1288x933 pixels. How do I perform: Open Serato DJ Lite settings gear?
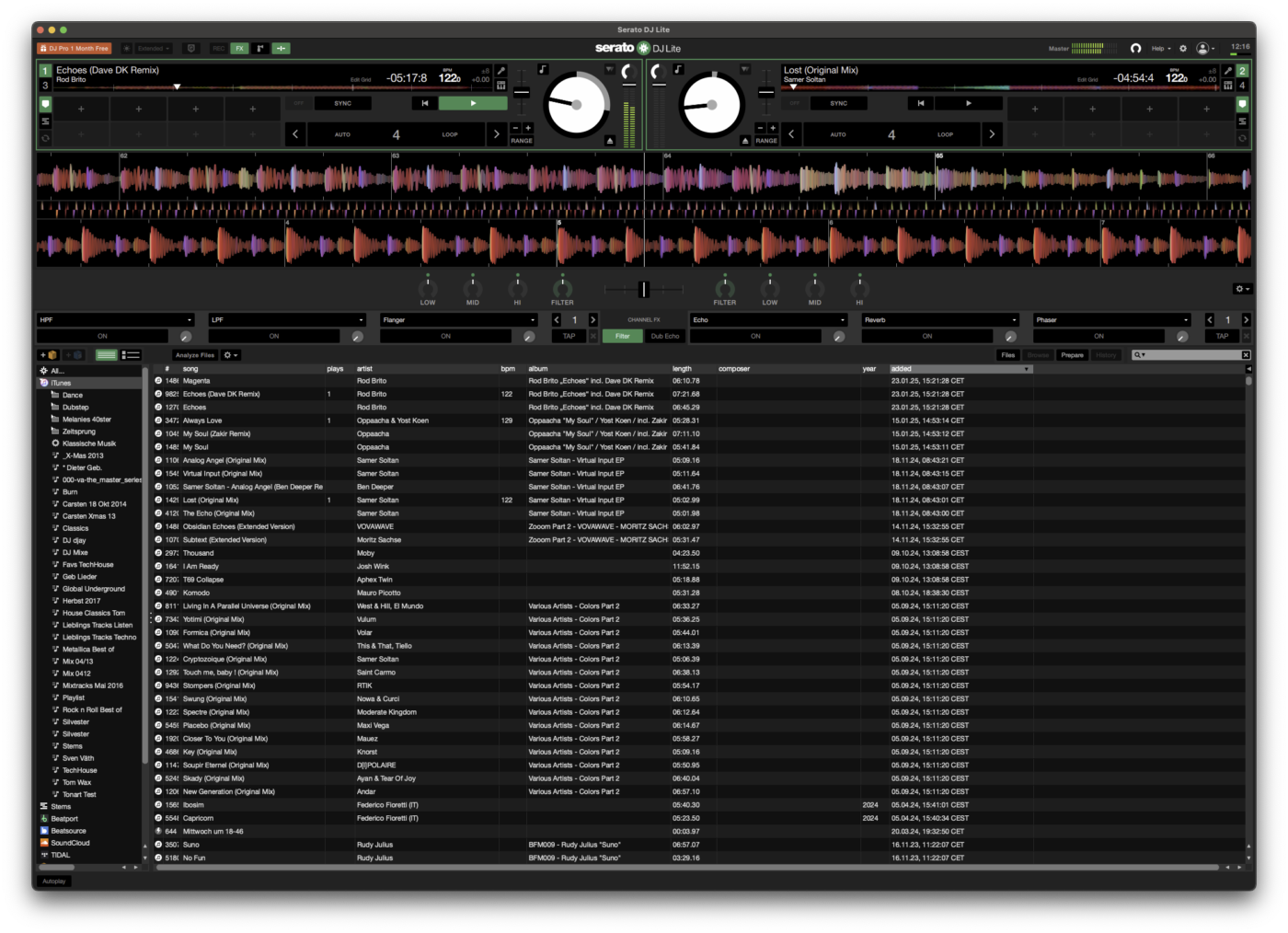[x=1183, y=48]
